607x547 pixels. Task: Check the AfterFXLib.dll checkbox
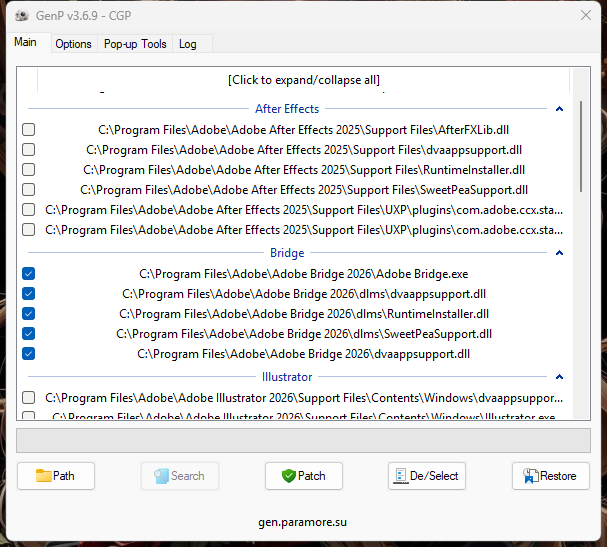pyautogui.click(x=29, y=129)
